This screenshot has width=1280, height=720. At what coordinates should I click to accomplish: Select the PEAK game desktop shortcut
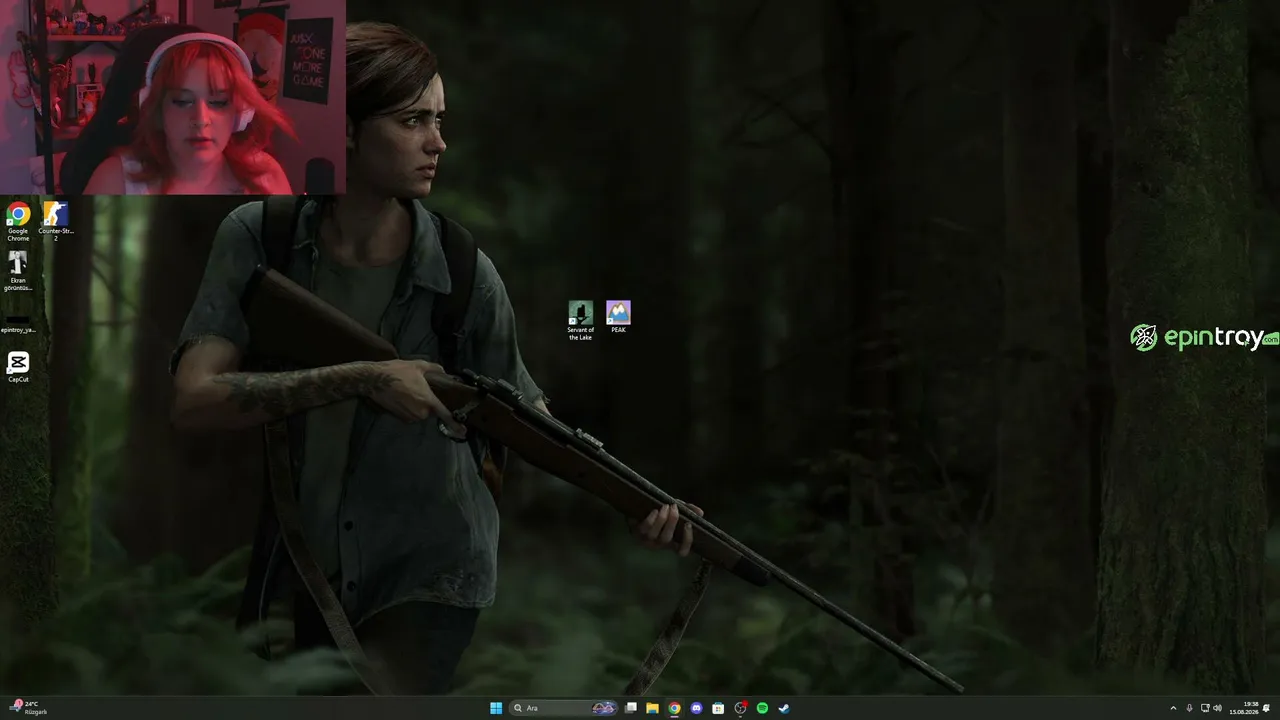click(x=618, y=317)
